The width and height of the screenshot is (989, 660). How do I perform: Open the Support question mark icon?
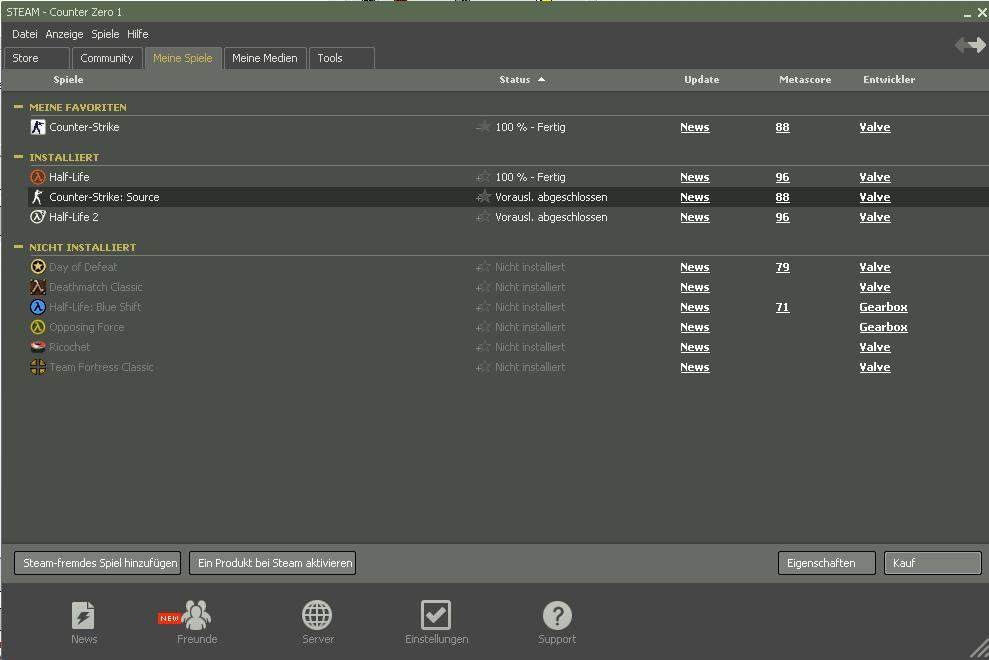pyautogui.click(x=557, y=615)
